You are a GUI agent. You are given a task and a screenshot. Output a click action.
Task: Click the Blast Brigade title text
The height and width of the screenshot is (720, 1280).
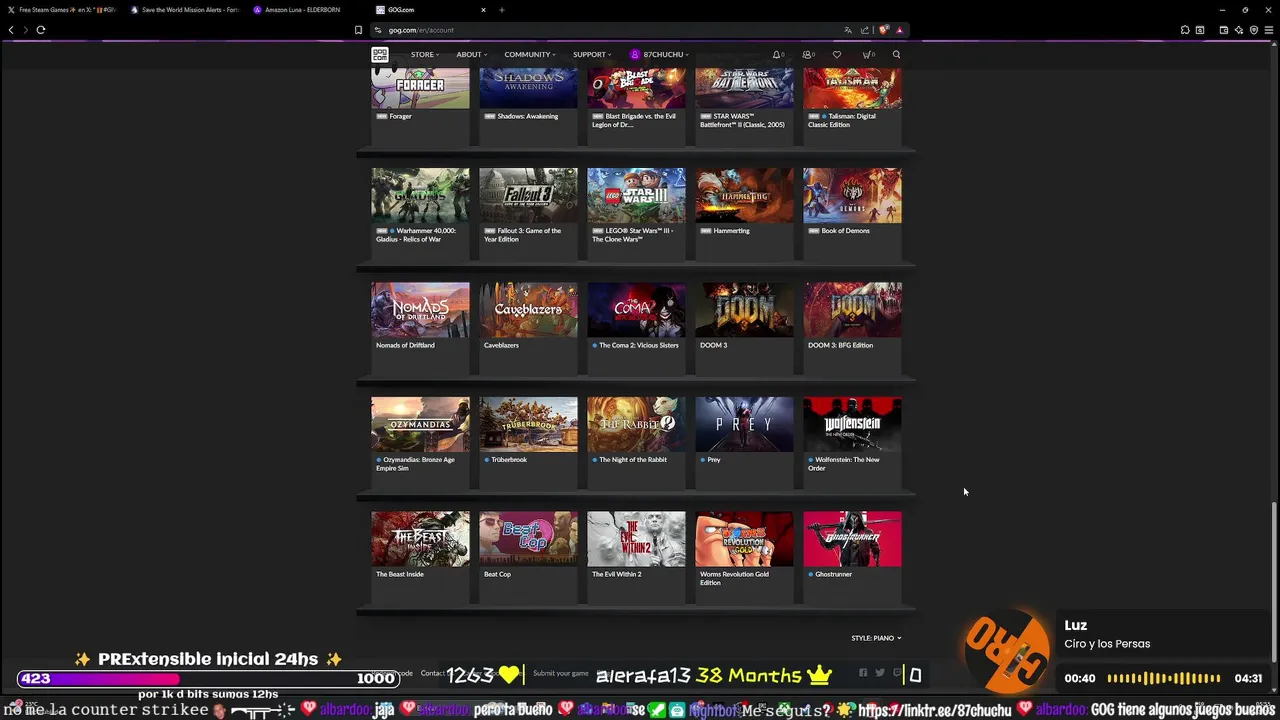tap(636, 120)
